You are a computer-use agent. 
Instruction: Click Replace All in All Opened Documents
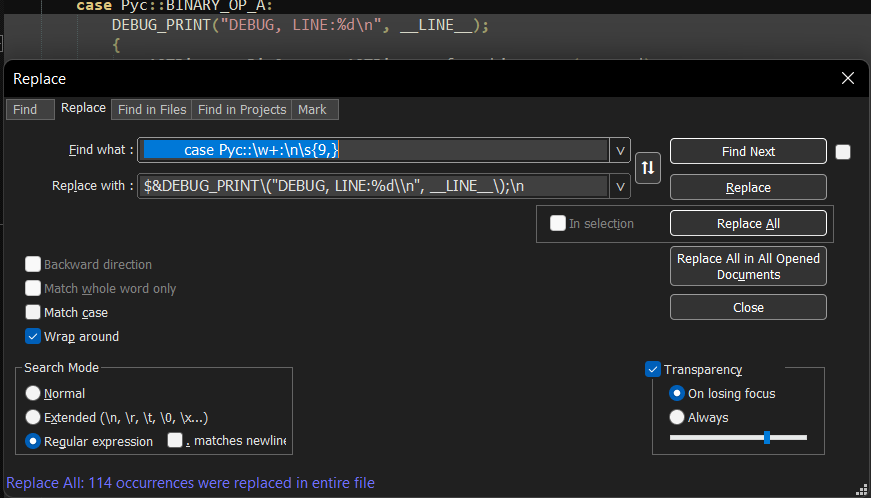point(748,266)
